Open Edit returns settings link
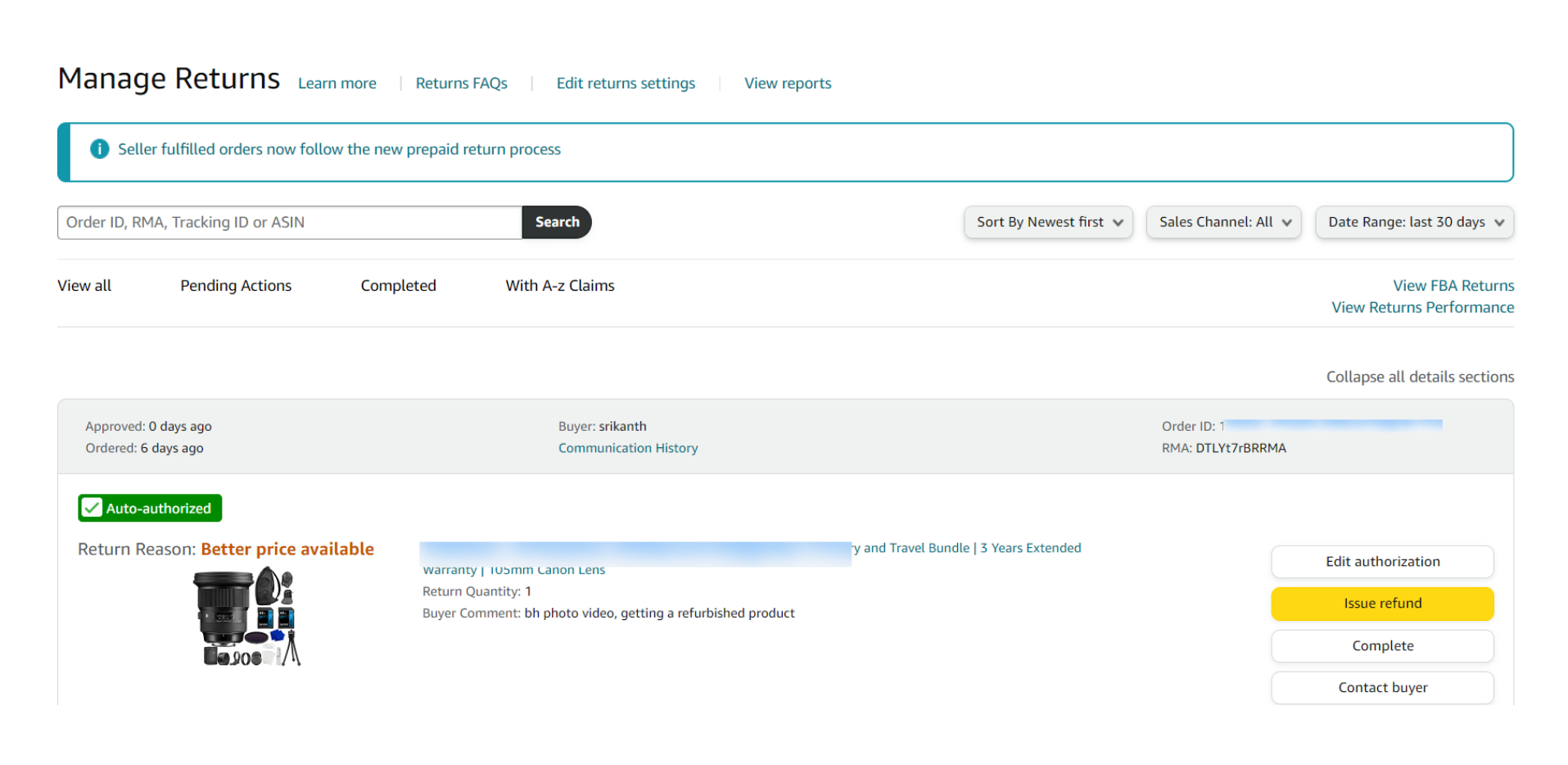 point(626,84)
